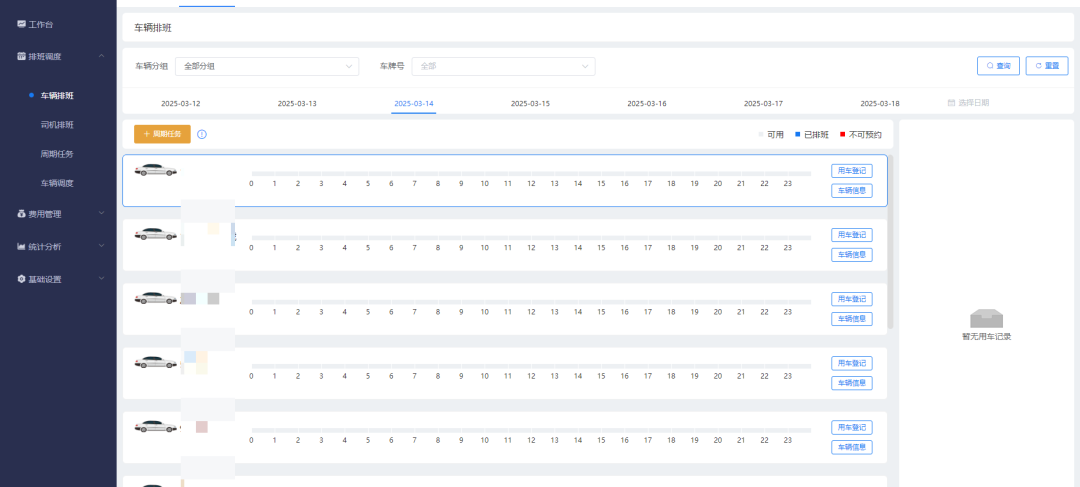The height and width of the screenshot is (487, 1080).
Task: Open the 车辆分组 dropdown
Action: [266, 66]
